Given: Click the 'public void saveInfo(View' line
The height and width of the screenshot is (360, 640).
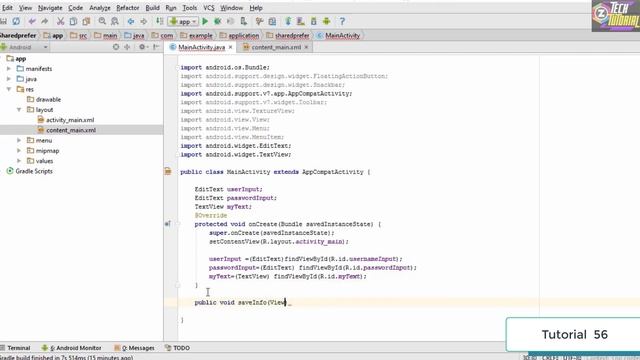Looking at the screenshot, I should (x=241, y=302).
